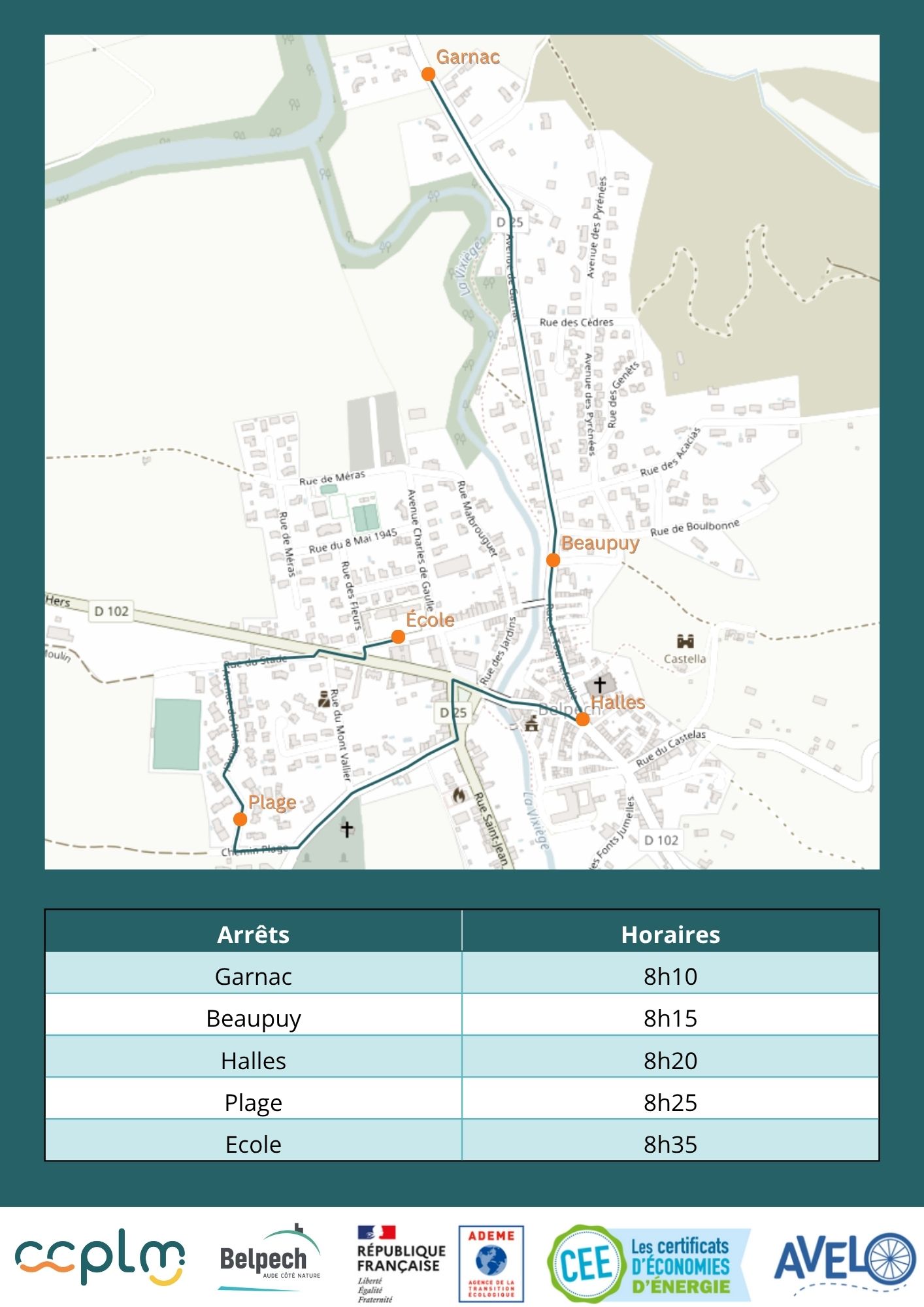The height and width of the screenshot is (1307, 924).
Task: Click the Arrêts column header
Action: pos(253,935)
